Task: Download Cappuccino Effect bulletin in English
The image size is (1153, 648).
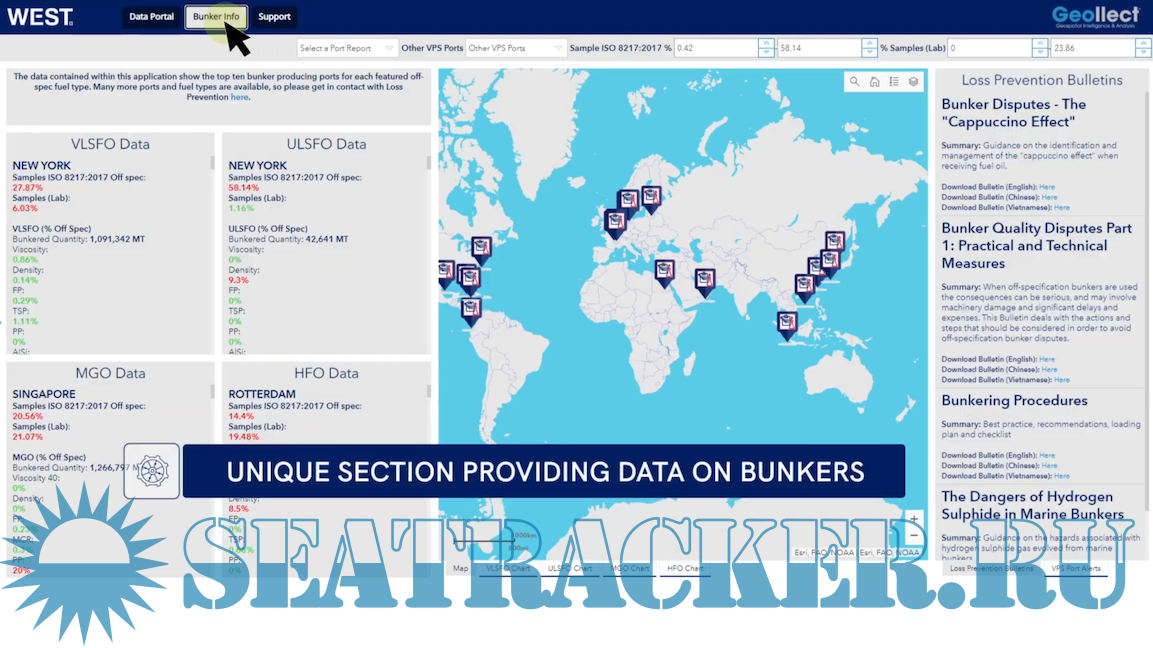Action: coord(1046,187)
